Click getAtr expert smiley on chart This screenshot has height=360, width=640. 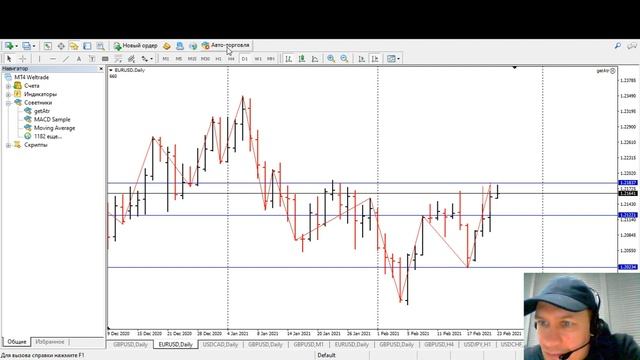click(613, 71)
